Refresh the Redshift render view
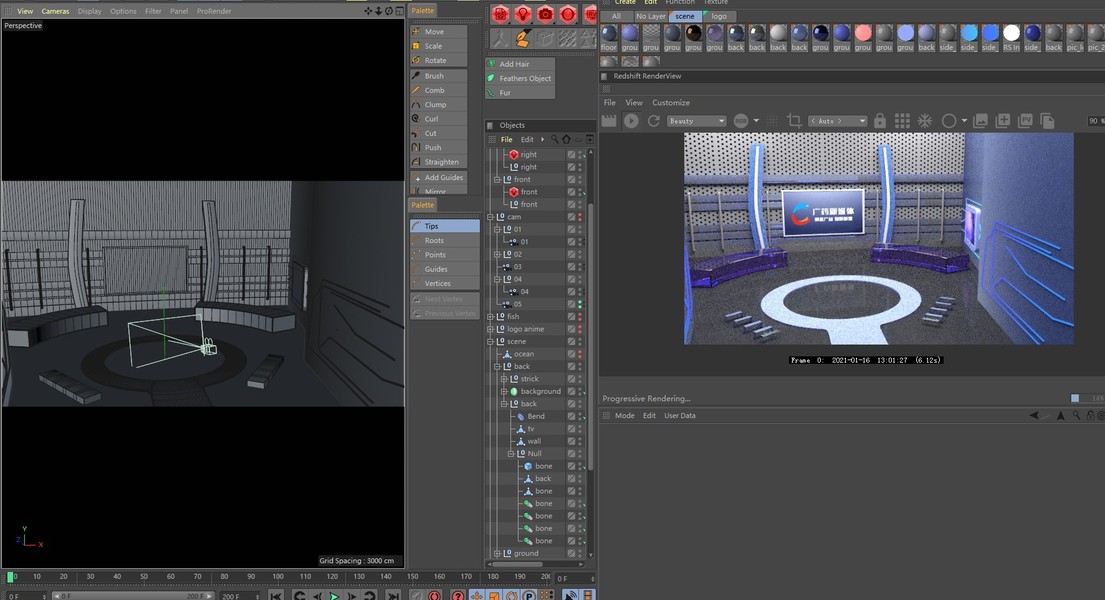 [653, 121]
